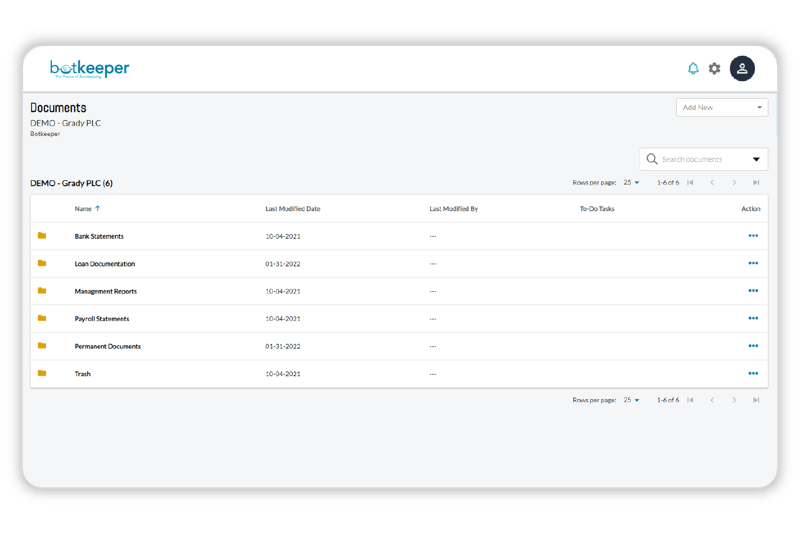Click the date 10-04-2021 in Bank Statements row
This screenshot has width=800, height=533.
click(283, 236)
